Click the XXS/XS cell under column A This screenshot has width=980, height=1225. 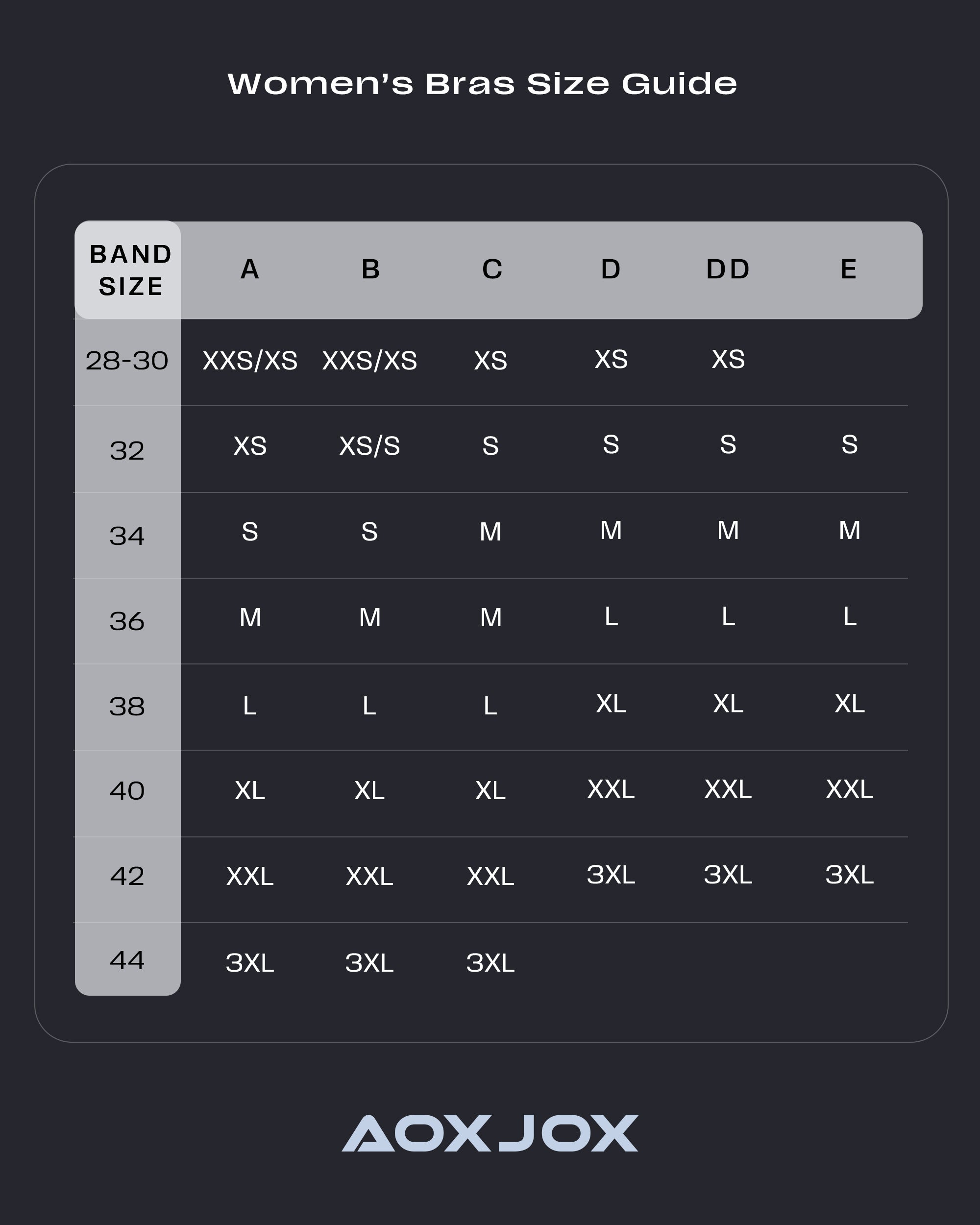250,361
